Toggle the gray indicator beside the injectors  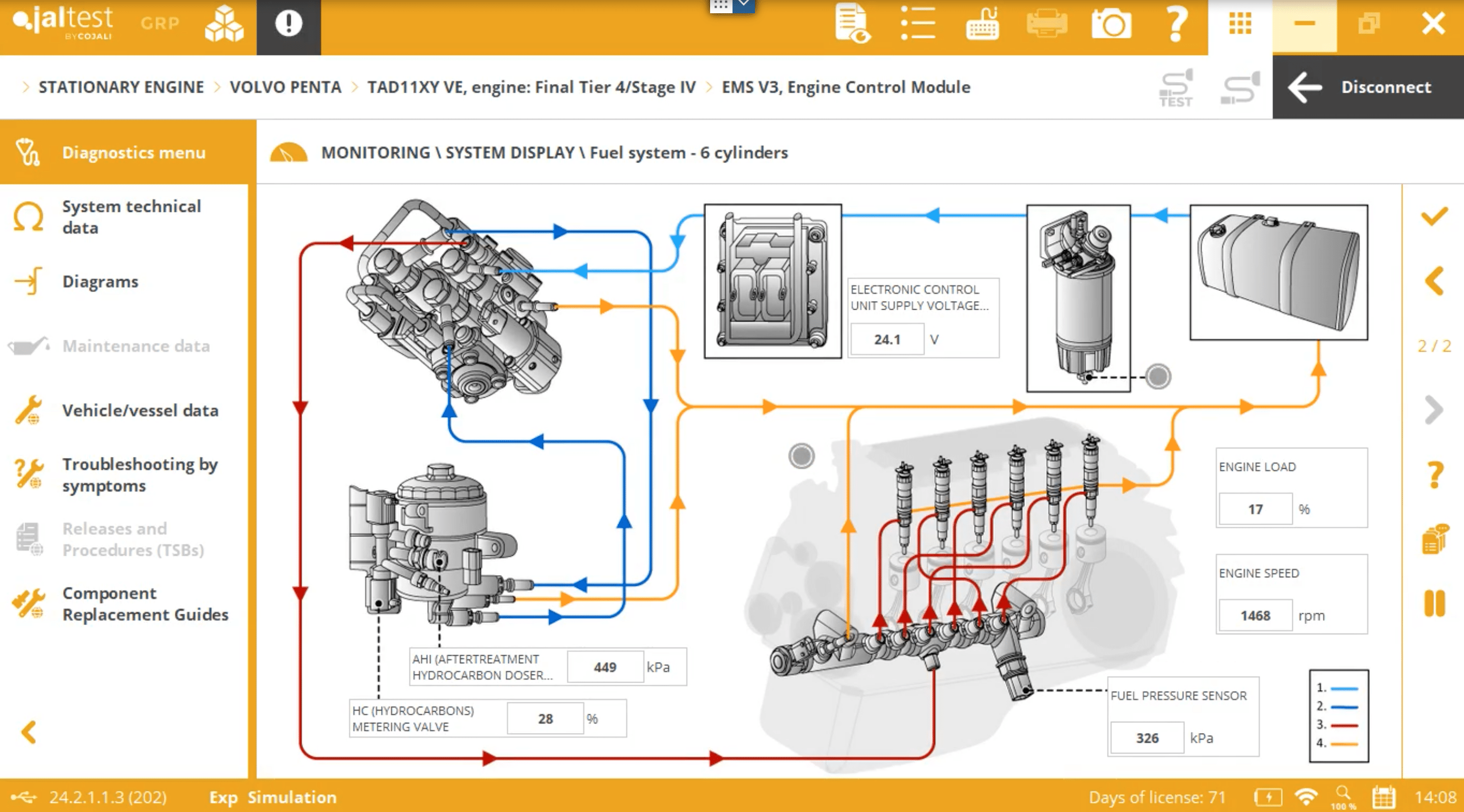tap(801, 456)
